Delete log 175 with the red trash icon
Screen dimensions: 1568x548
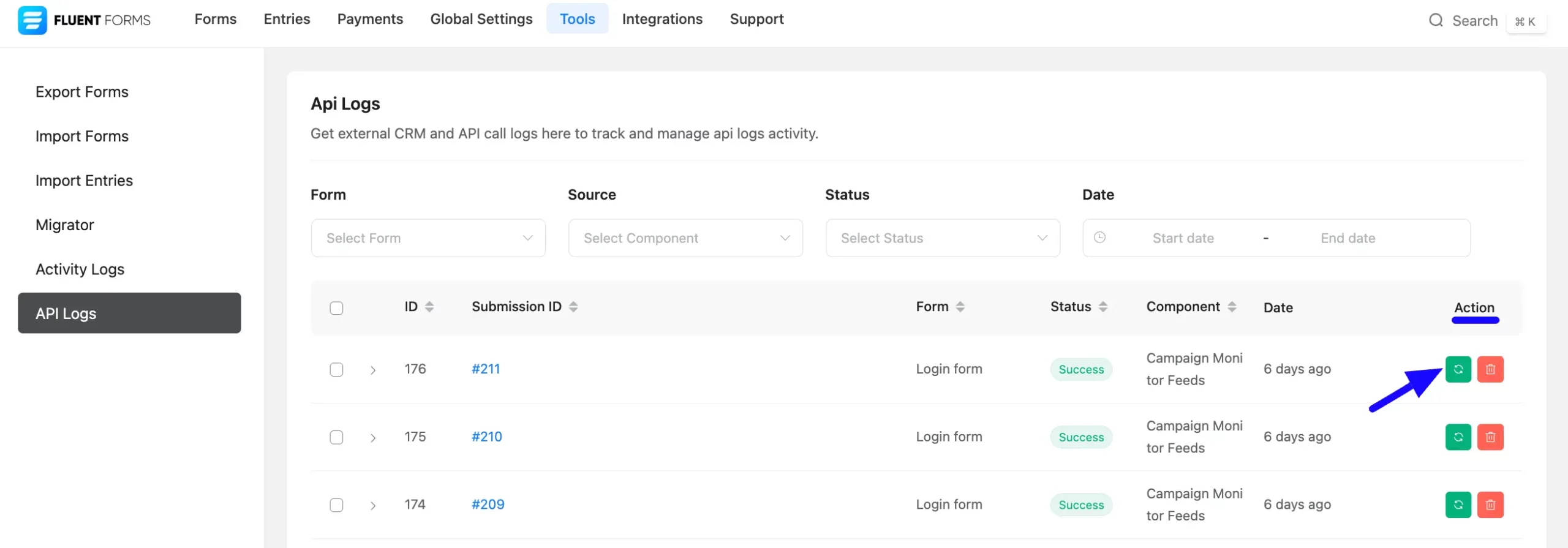click(1490, 437)
